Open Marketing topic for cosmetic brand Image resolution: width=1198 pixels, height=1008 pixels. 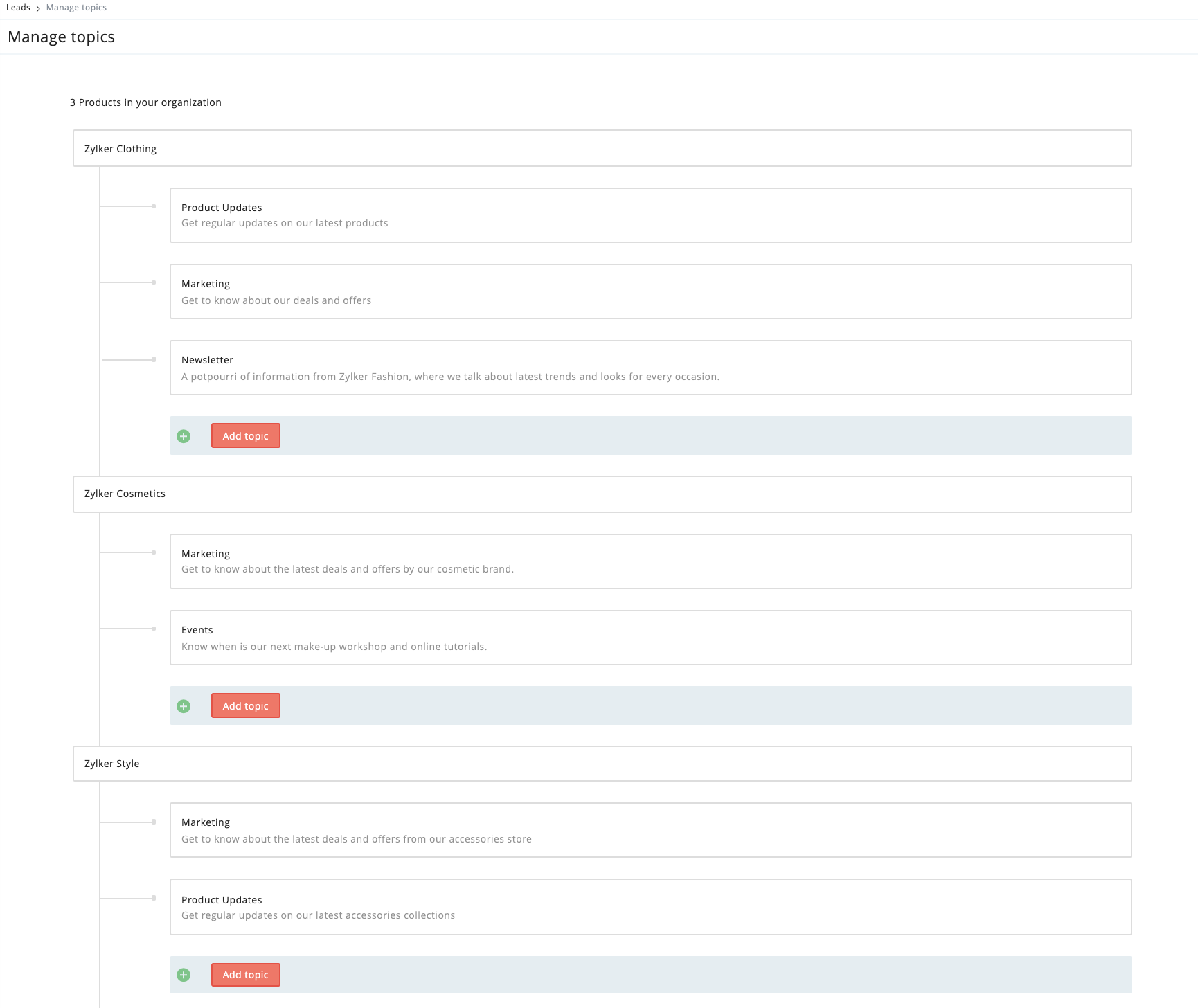click(x=650, y=561)
